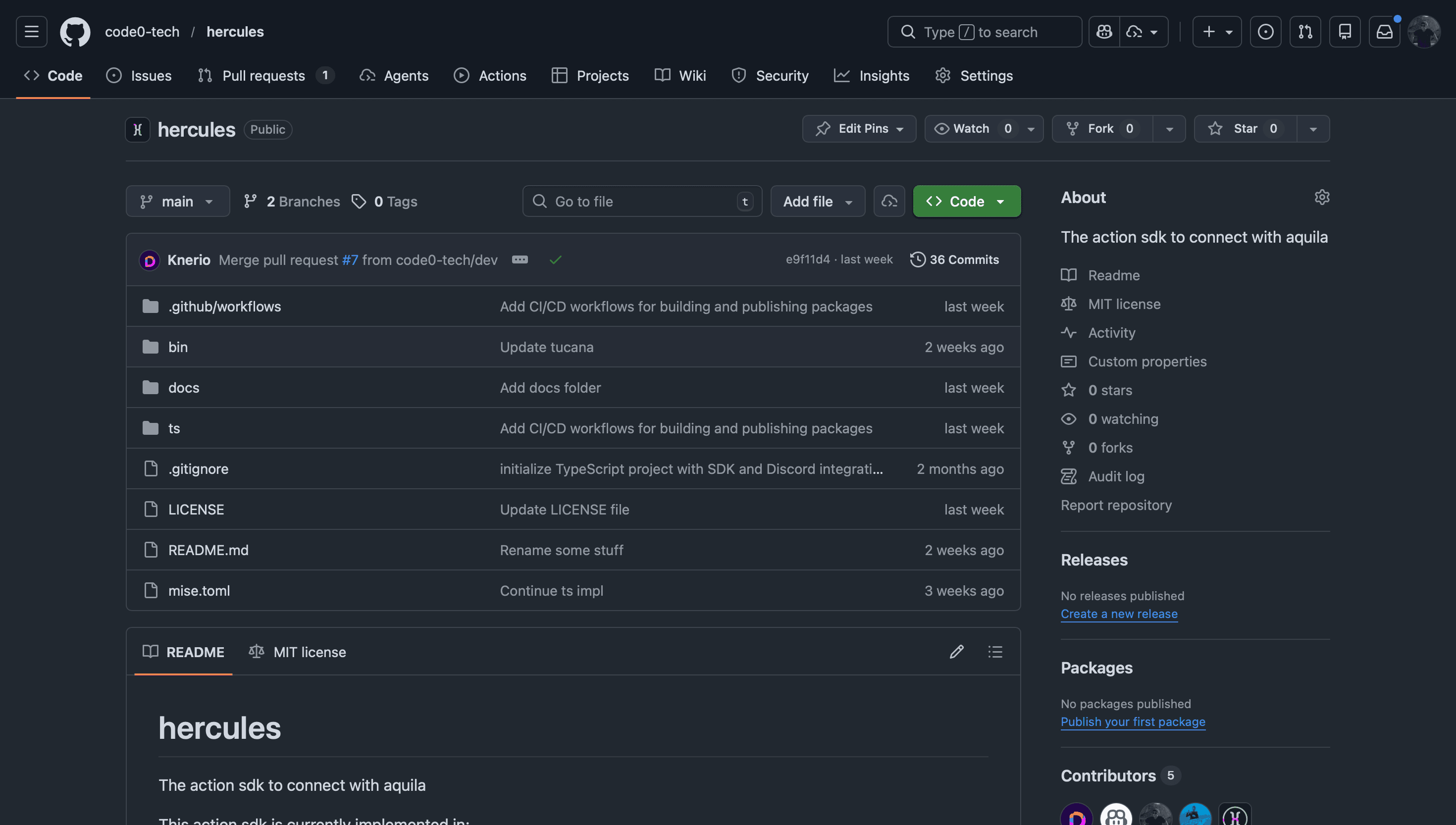The height and width of the screenshot is (825, 1456).
Task: Expand the green Code dropdown
Action: 1000,201
